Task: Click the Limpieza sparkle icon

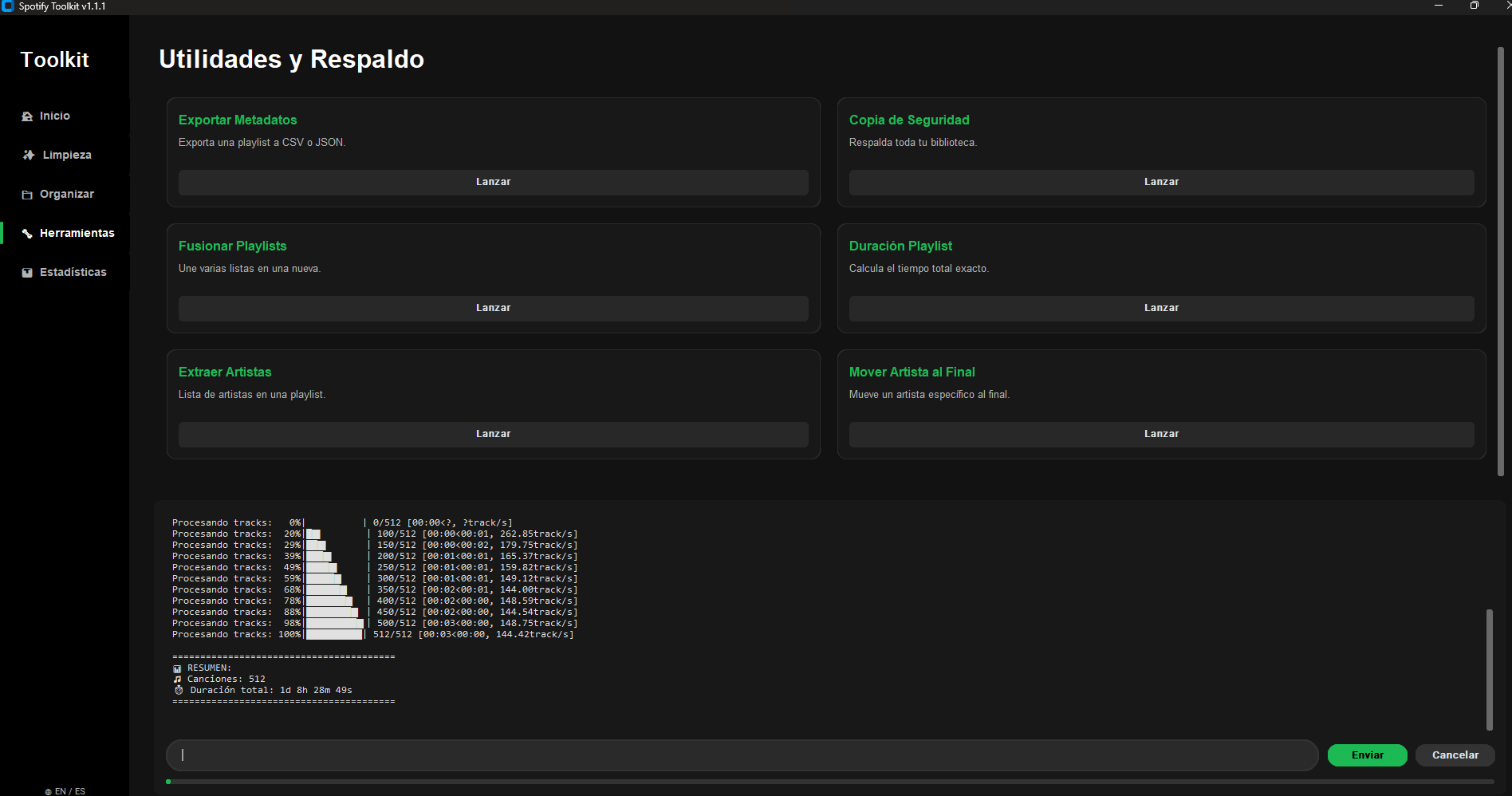Action: click(29, 155)
